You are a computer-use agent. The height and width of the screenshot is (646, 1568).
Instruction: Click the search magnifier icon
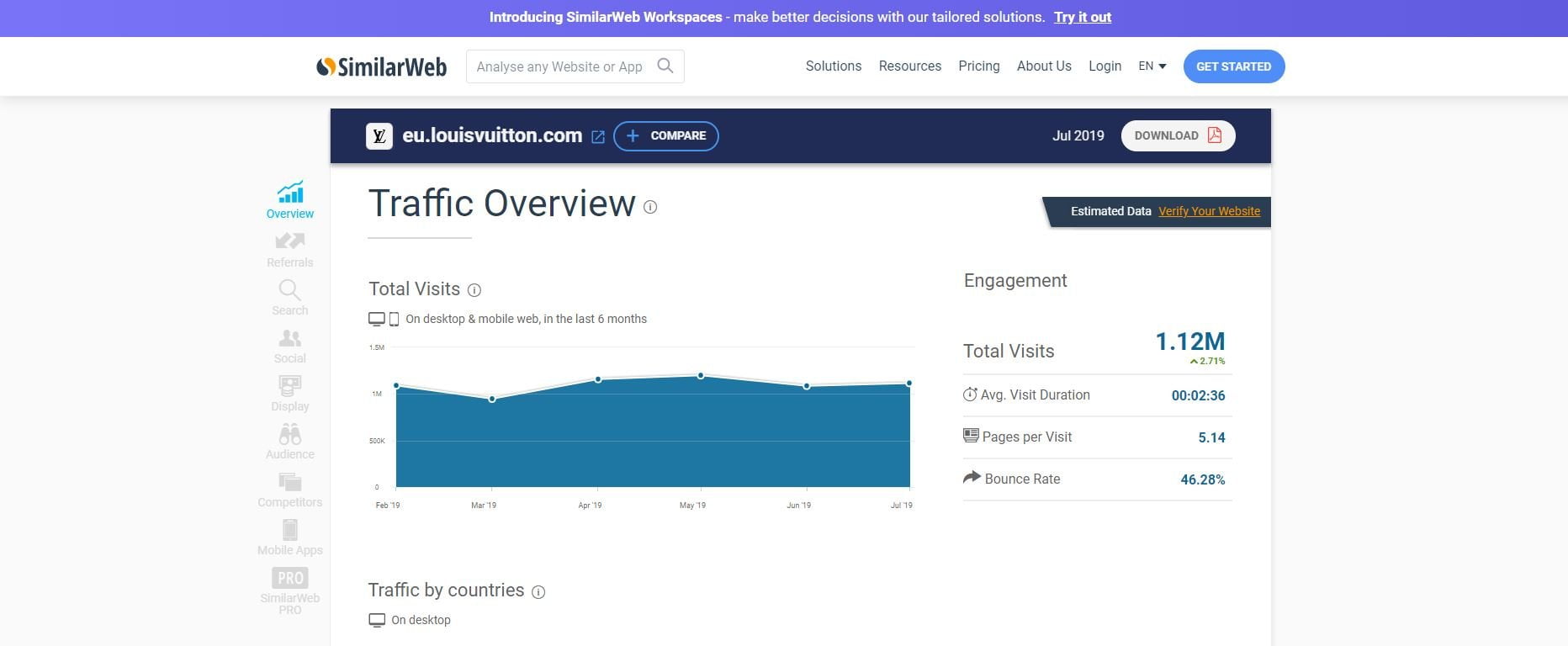665,66
